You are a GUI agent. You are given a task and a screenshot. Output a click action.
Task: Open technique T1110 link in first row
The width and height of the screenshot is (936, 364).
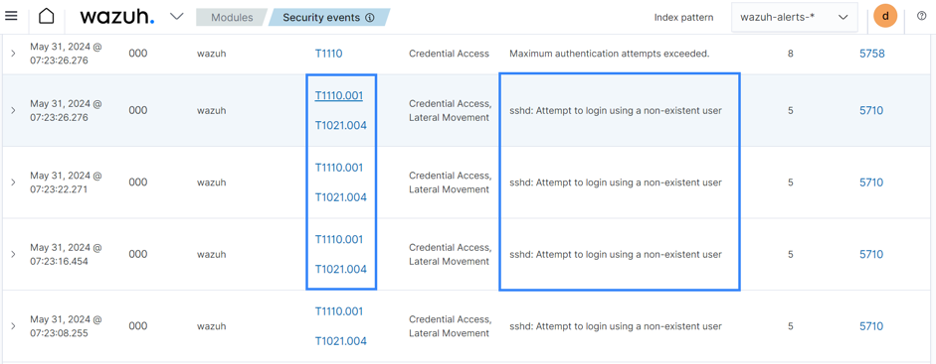tap(328, 54)
